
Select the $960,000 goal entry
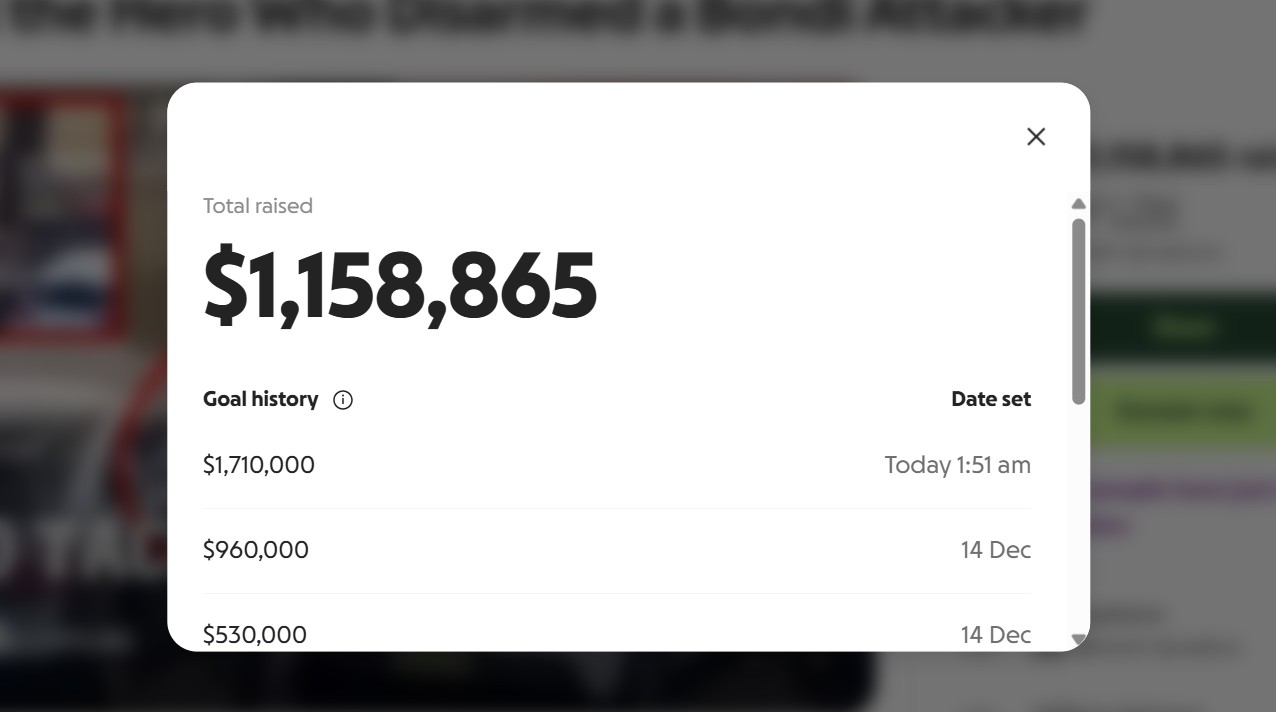pyautogui.click(x=256, y=550)
